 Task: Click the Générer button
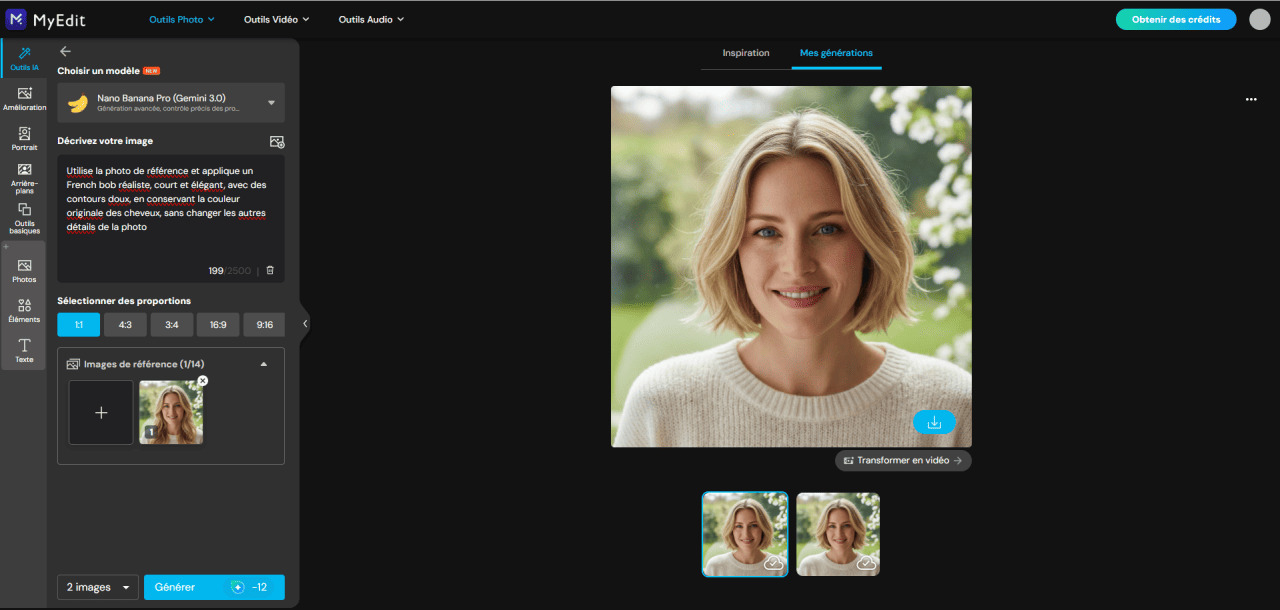(214, 587)
